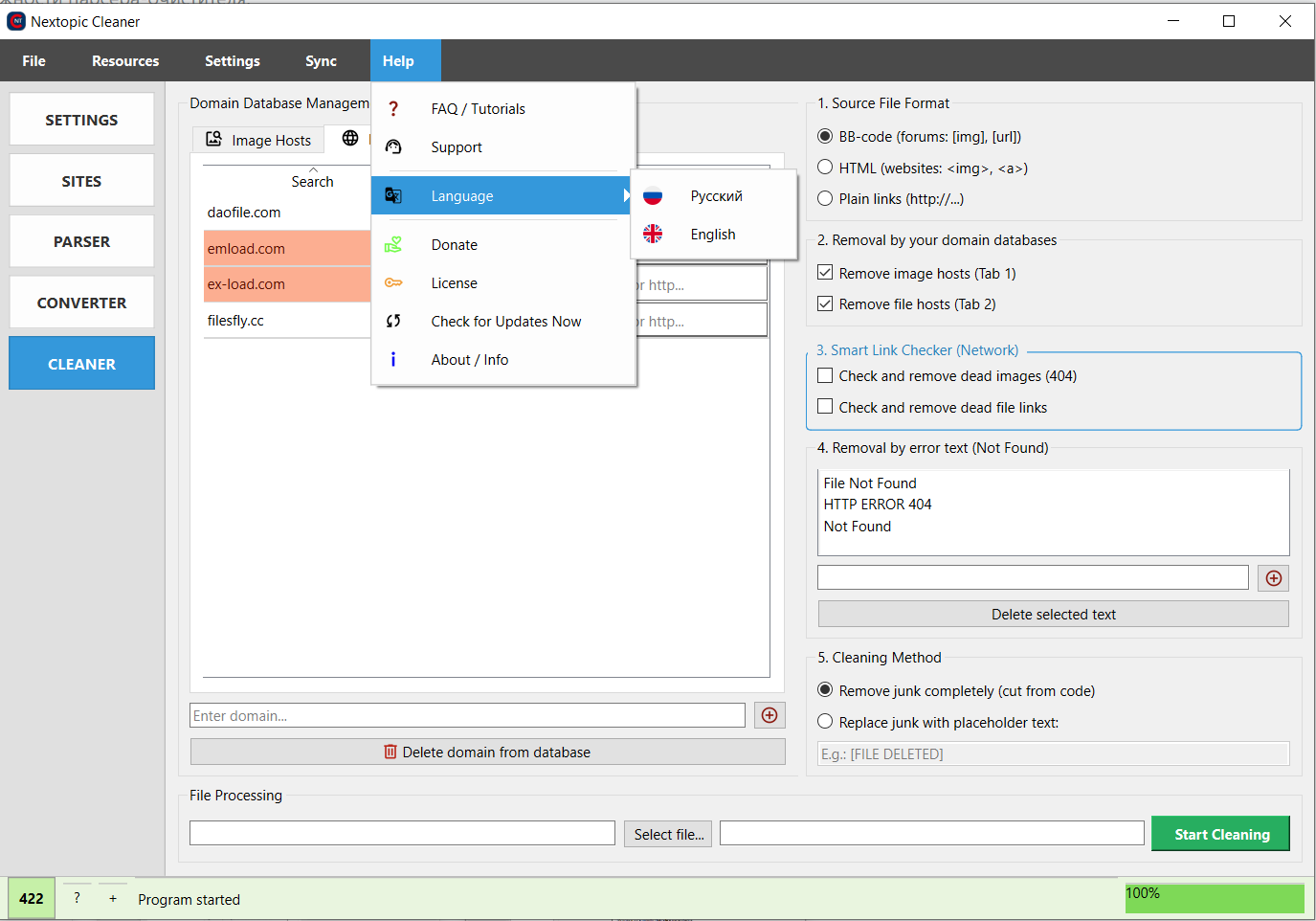
Task: Click the License key icon
Action: click(393, 283)
